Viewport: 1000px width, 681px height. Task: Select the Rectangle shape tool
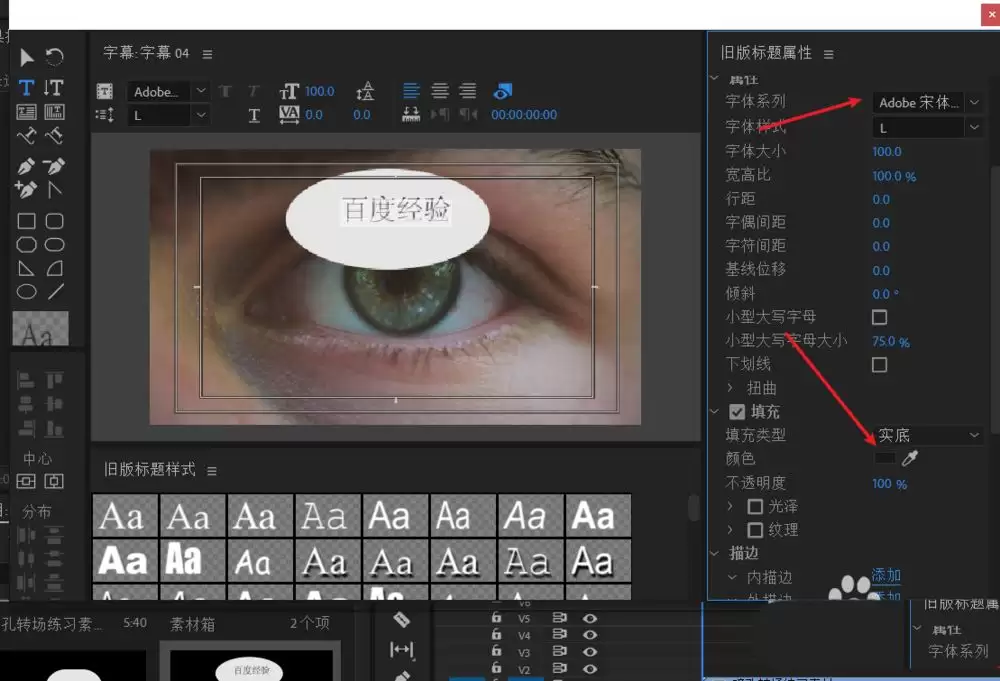(27, 221)
